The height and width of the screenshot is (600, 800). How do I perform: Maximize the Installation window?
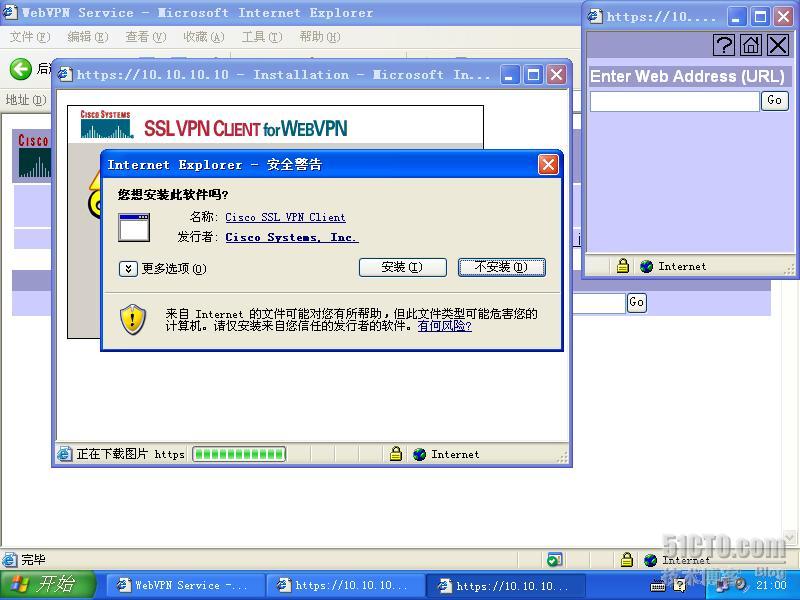click(533, 75)
